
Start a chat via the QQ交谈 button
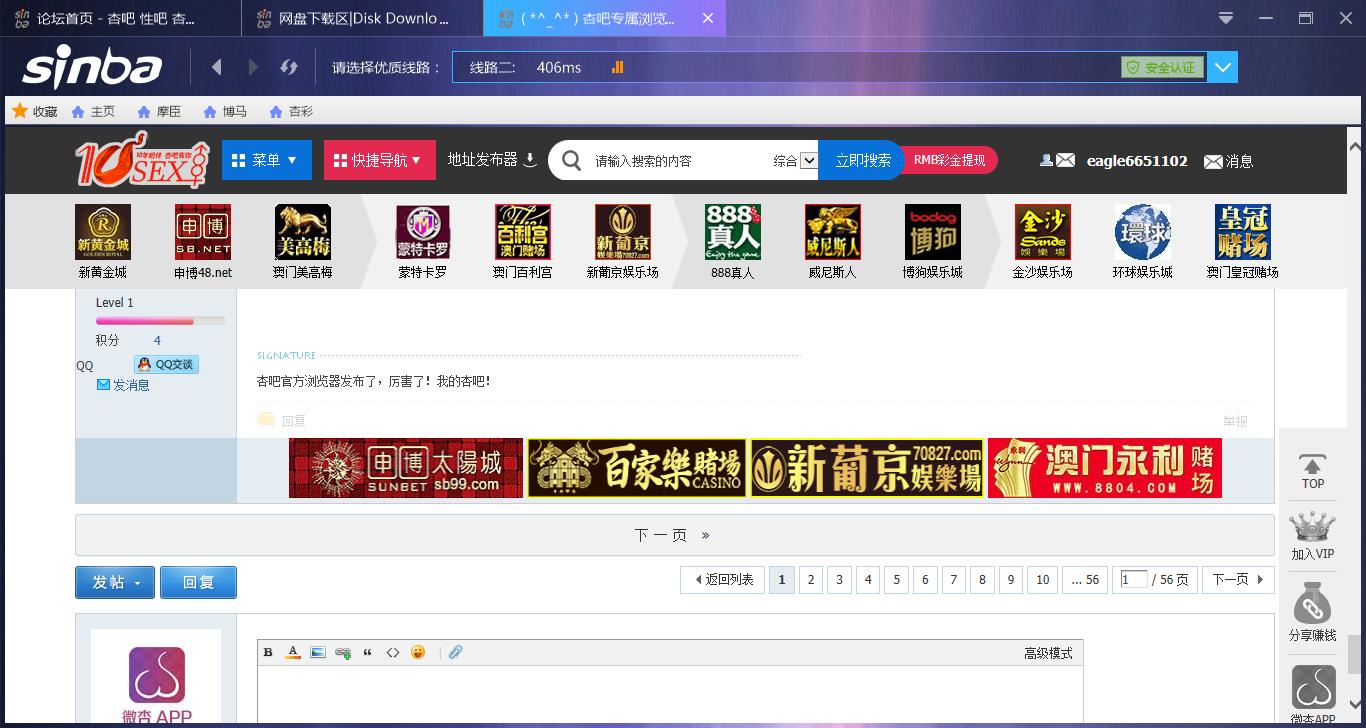[x=166, y=364]
